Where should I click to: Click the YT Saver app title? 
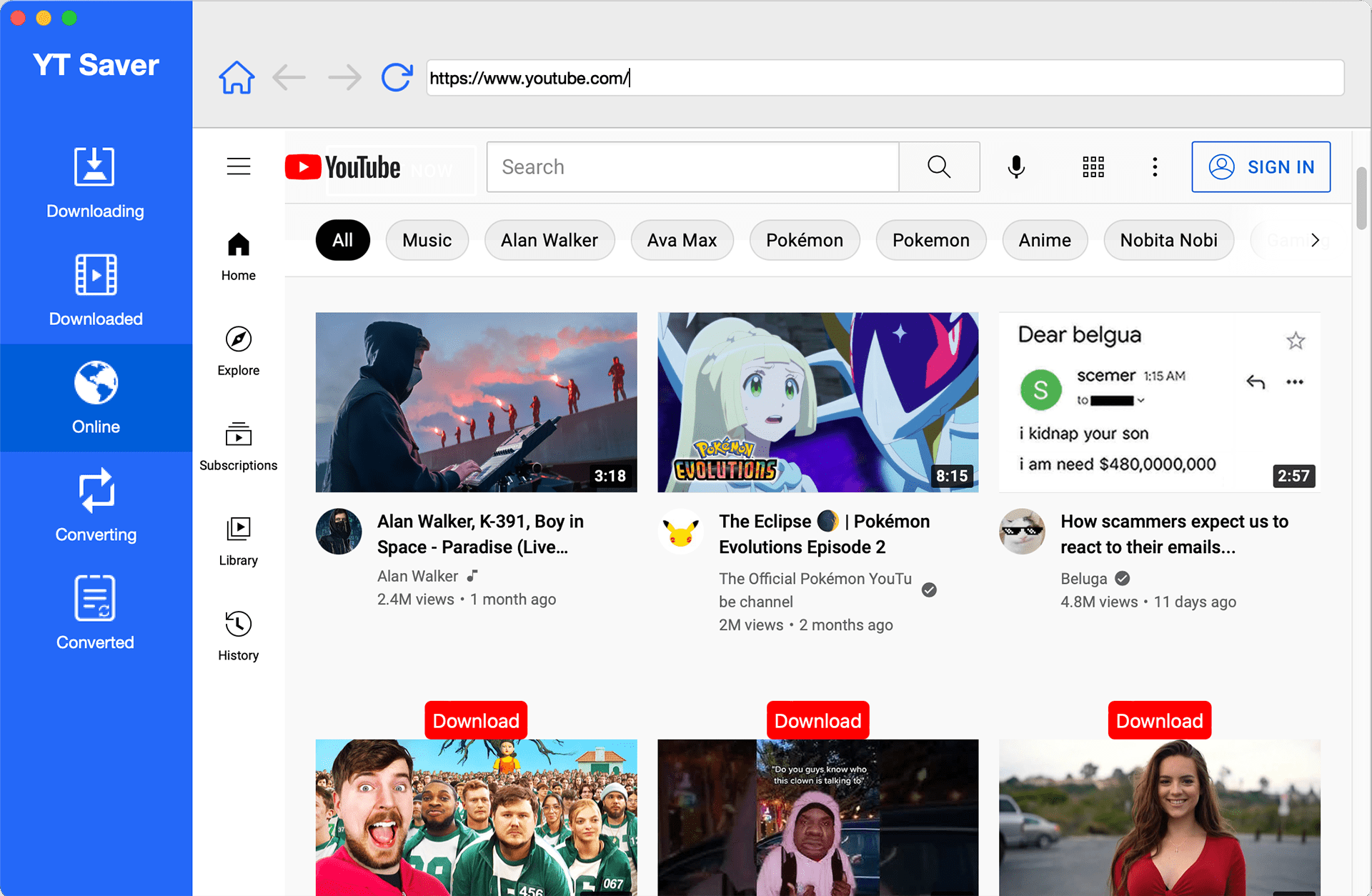point(96,65)
